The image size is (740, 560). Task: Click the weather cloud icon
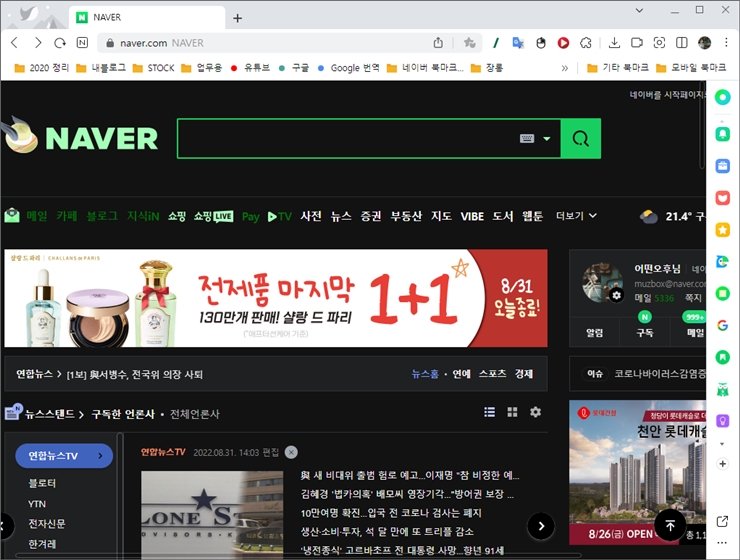(648, 217)
